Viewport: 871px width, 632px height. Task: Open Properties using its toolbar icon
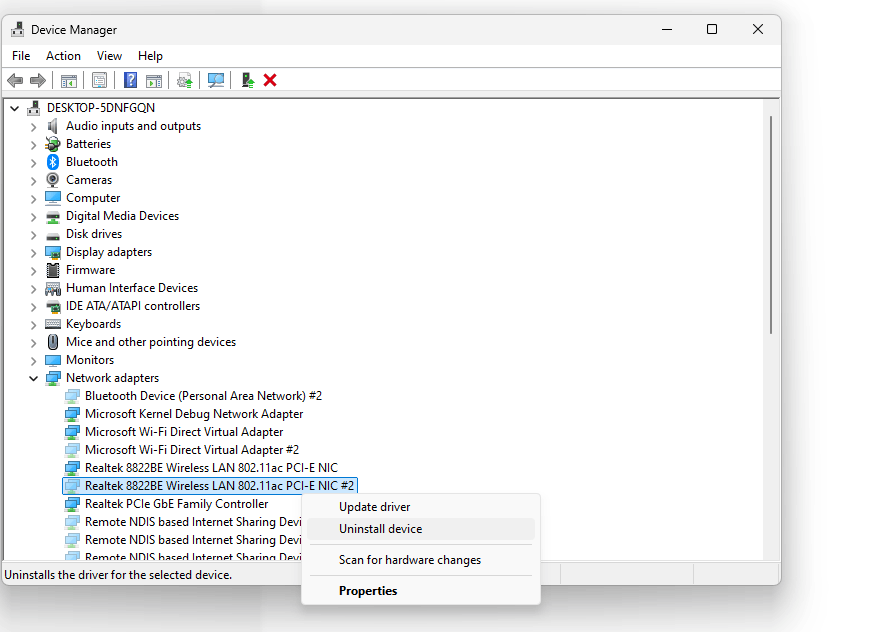(x=99, y=80)
